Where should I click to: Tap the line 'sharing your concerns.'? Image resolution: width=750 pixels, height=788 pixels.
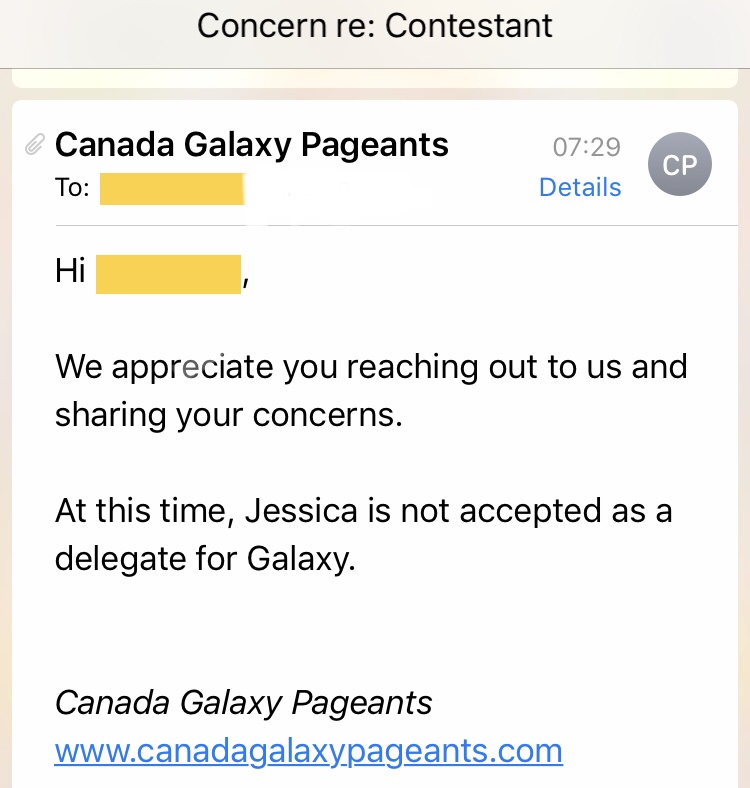(x=229, y=415)
